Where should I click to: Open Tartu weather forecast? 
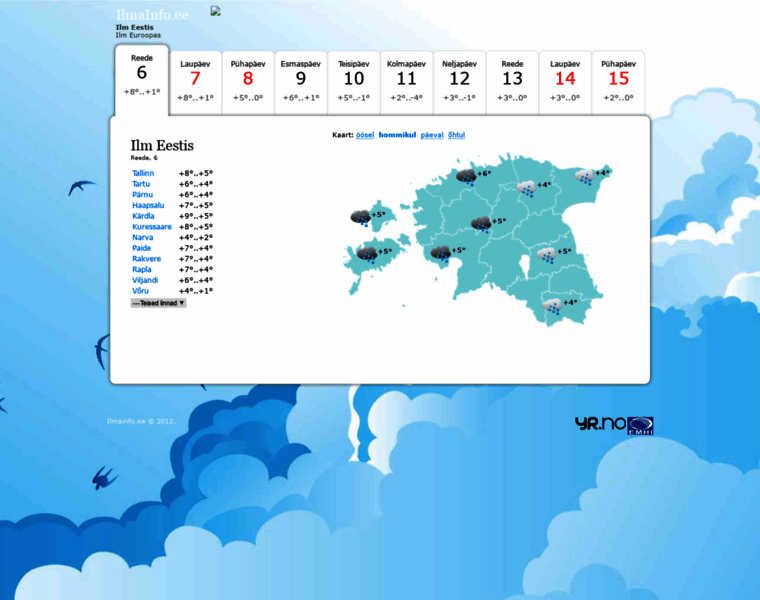[x=141, y=184]
